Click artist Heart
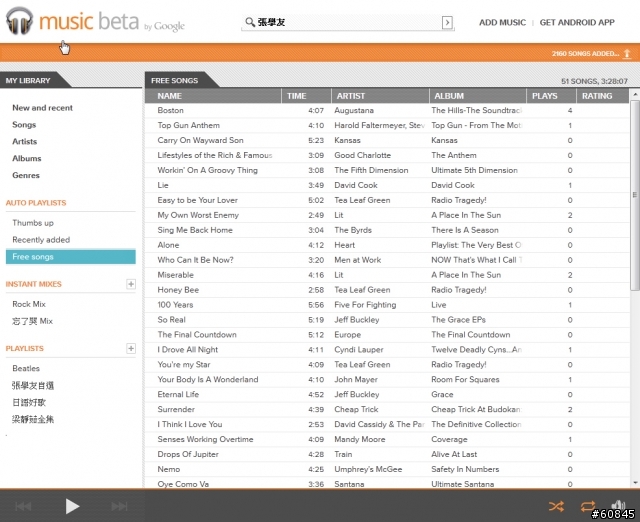This screenshot has height=522, width=640. coord(344,245)
